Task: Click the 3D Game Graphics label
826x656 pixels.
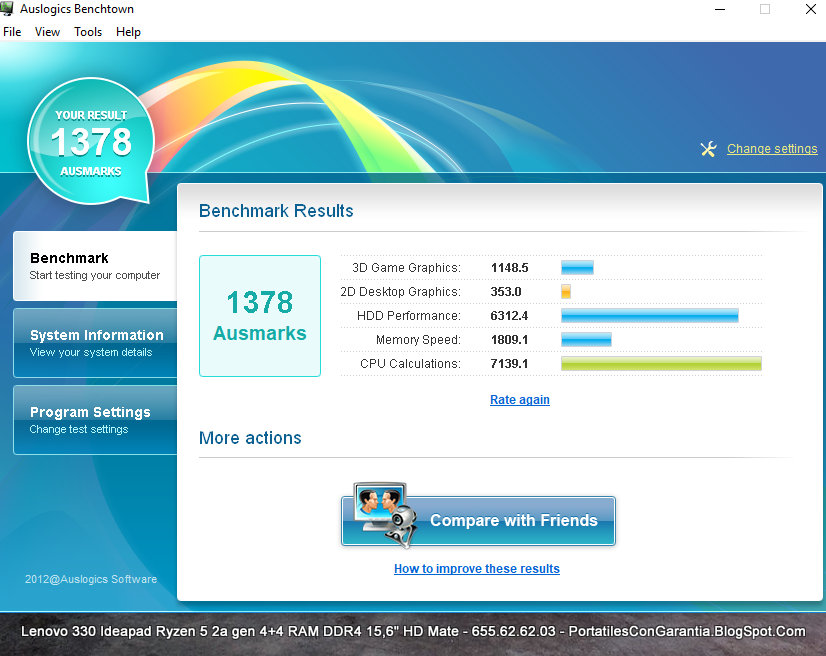Action: point(406,268)
